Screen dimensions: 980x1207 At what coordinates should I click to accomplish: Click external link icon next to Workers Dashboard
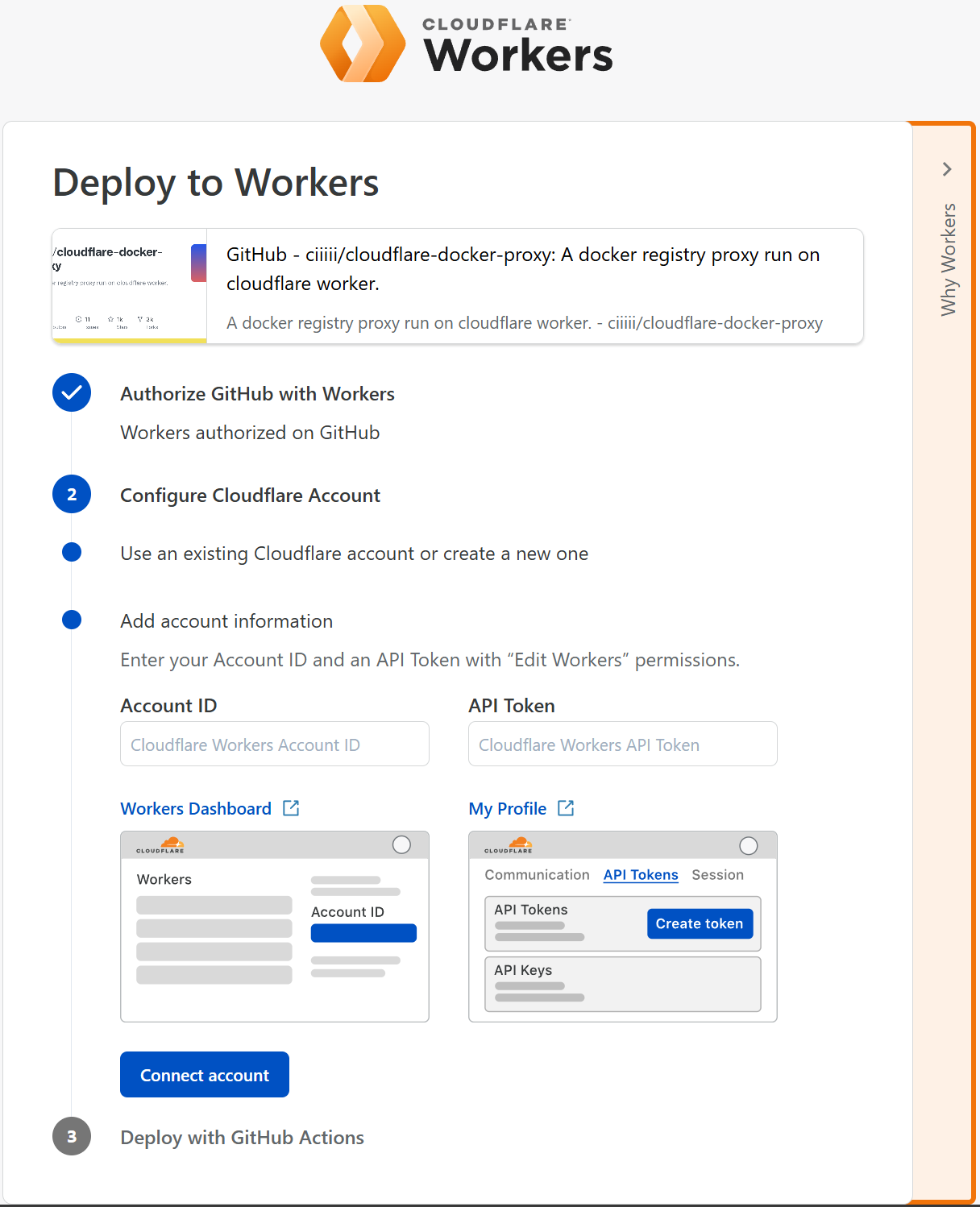coord(291,808)
